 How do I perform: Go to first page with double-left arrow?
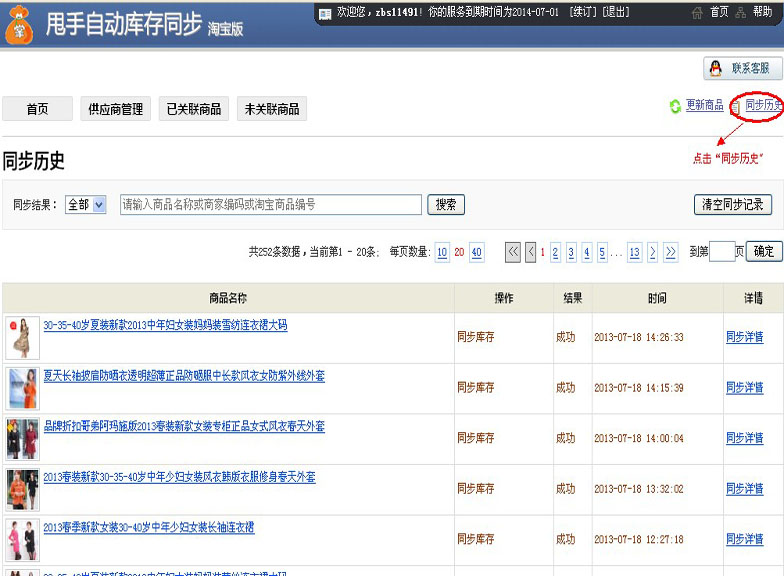click(513, 252)
